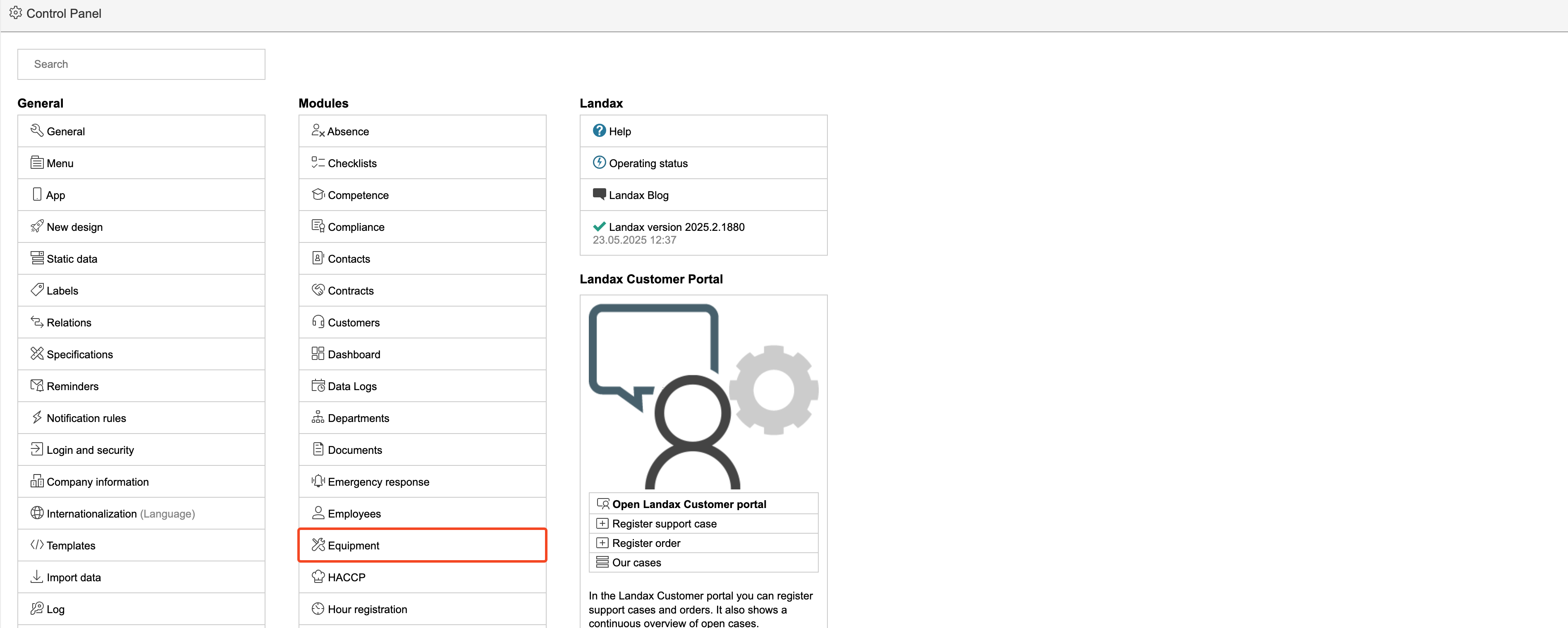Image resolution: width=1568 pixels, height=628 pixels.
Task: Click the Hour registration clock icon
Action: (318, 608)
